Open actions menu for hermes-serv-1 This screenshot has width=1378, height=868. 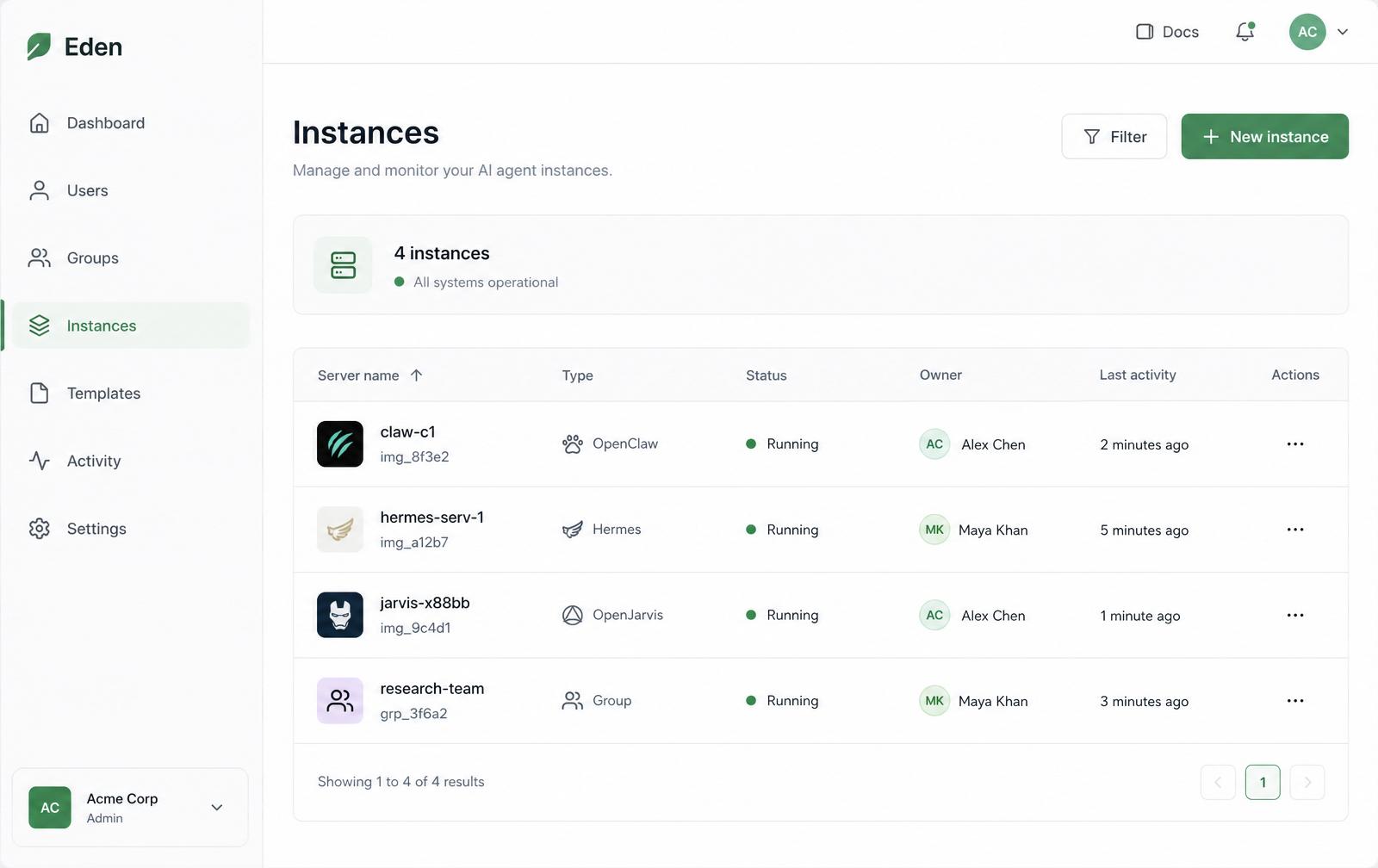[x=1295, y=530]
